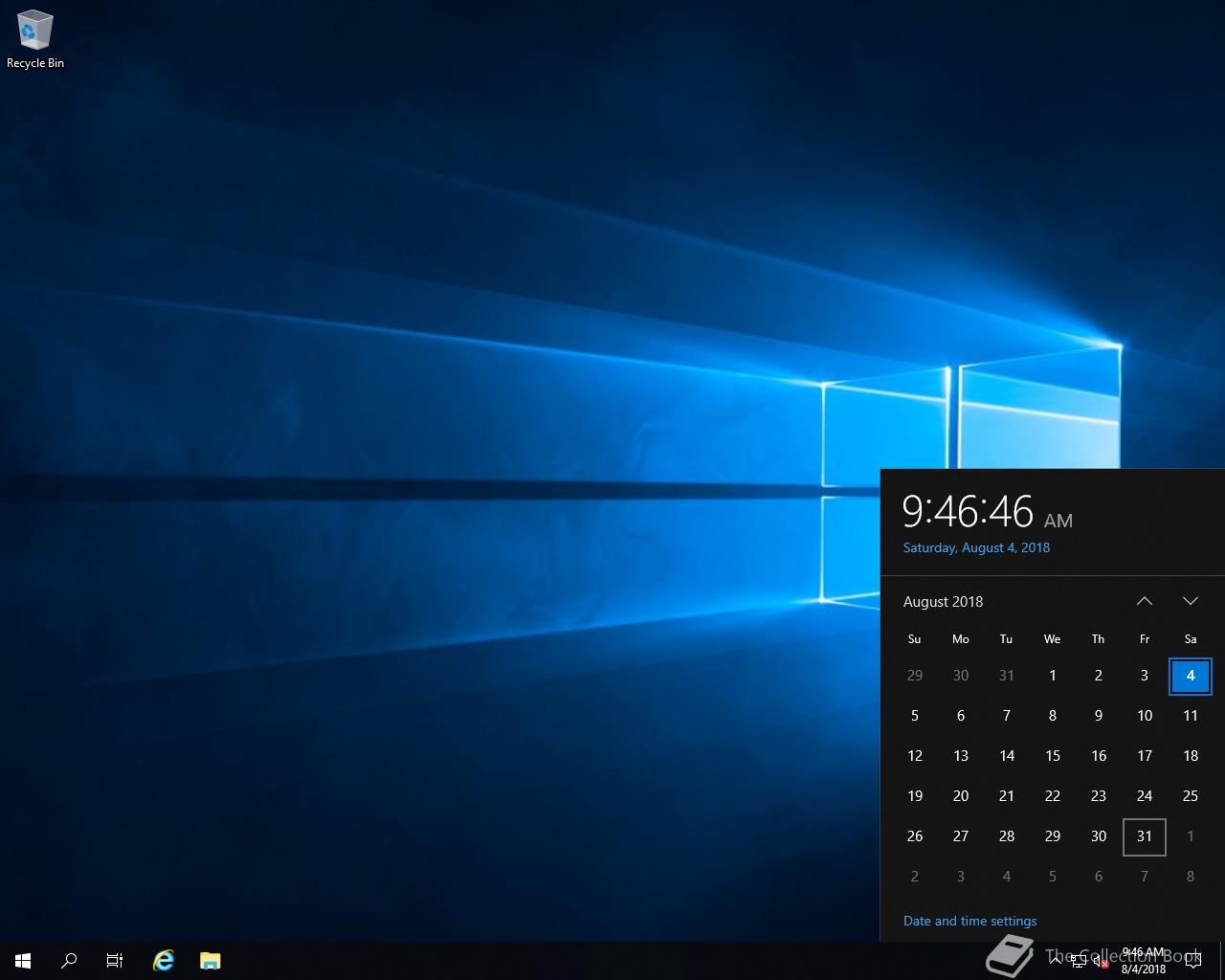Go to previous month with up chevron
The image size is (1225, 980).
coord(1145,601)
